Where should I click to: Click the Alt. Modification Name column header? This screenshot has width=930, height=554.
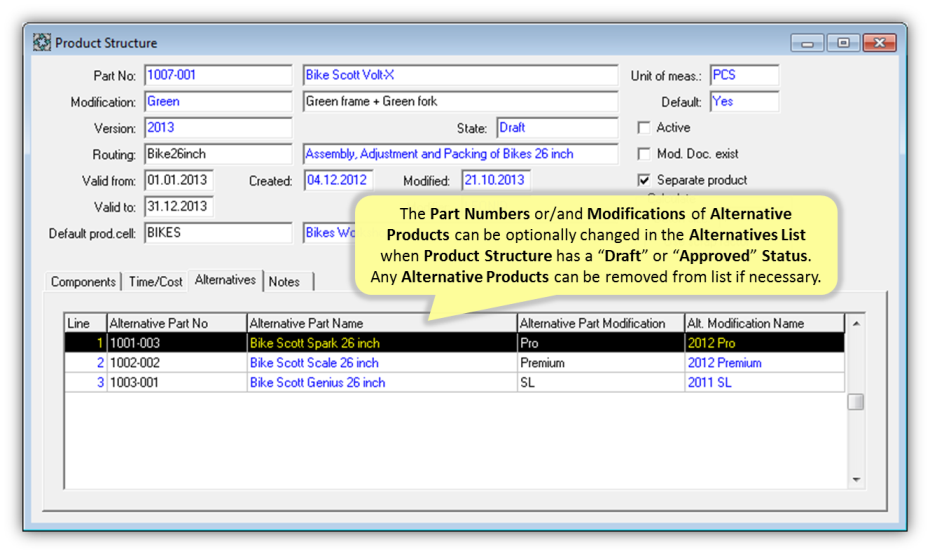coord(765,323)
